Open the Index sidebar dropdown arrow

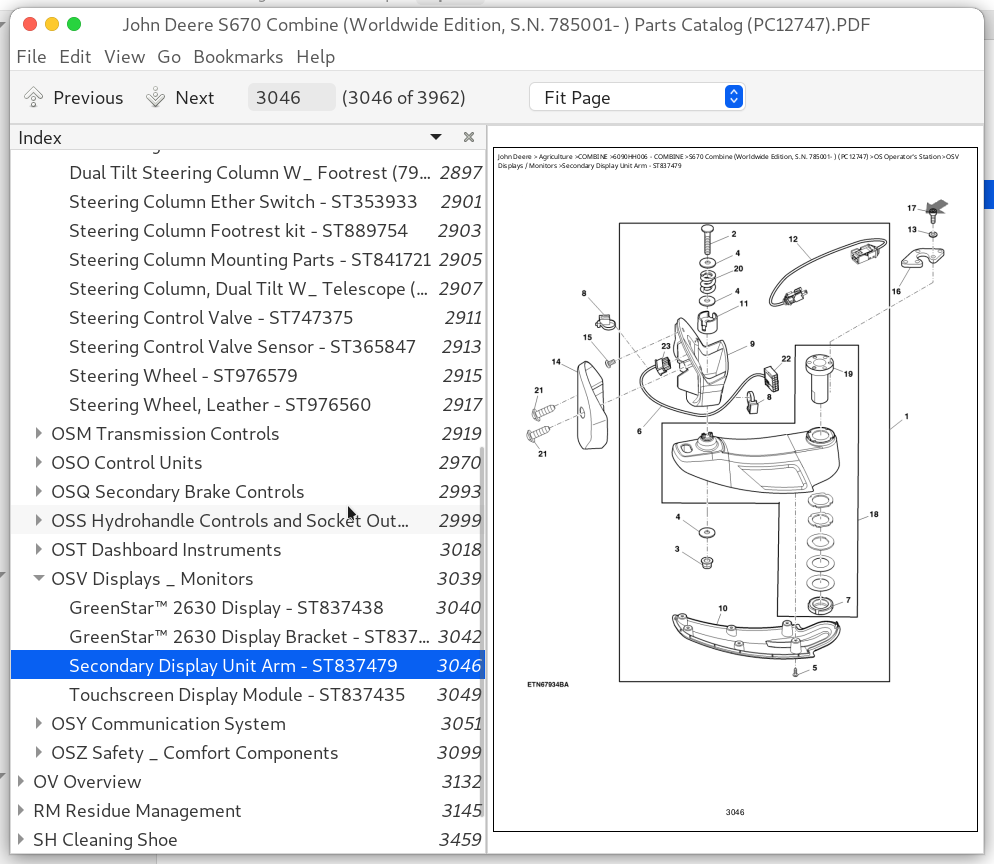click(436, 137)
